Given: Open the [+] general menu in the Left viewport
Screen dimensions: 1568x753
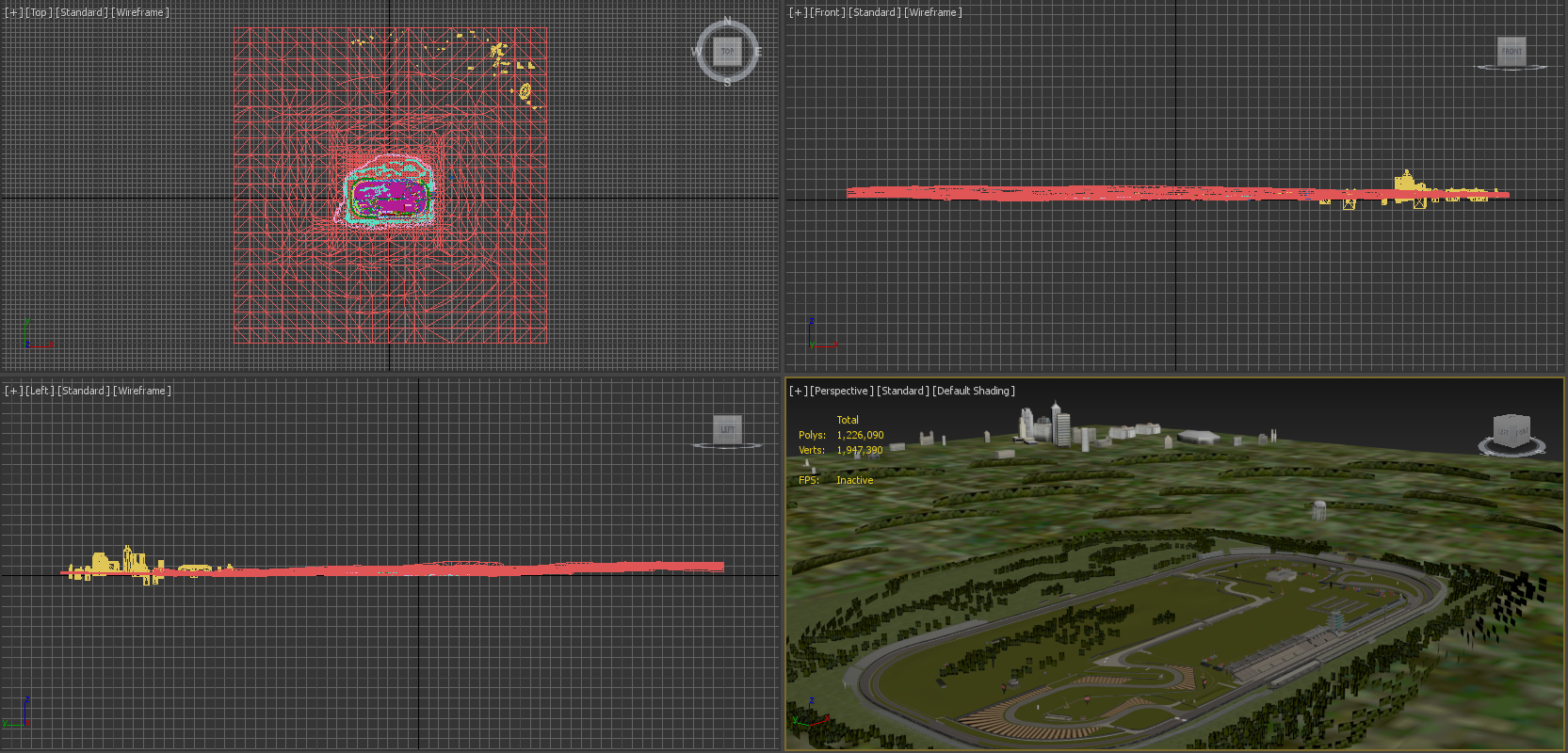Looking at the screenshot, I should 13,391.
